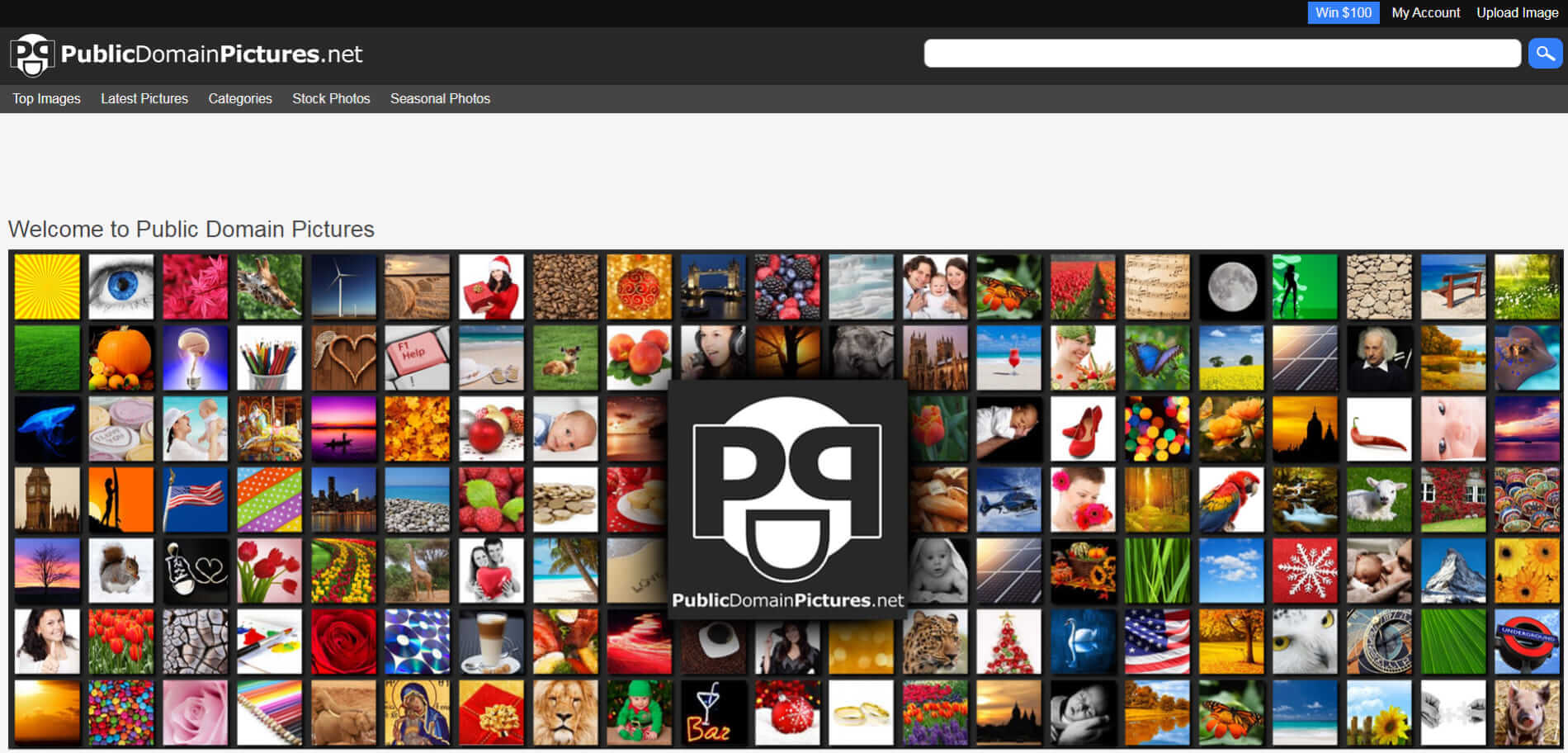The image size is (1568, 753).
Task: Open Seasonal Photos section
Action: pos(440,98)
